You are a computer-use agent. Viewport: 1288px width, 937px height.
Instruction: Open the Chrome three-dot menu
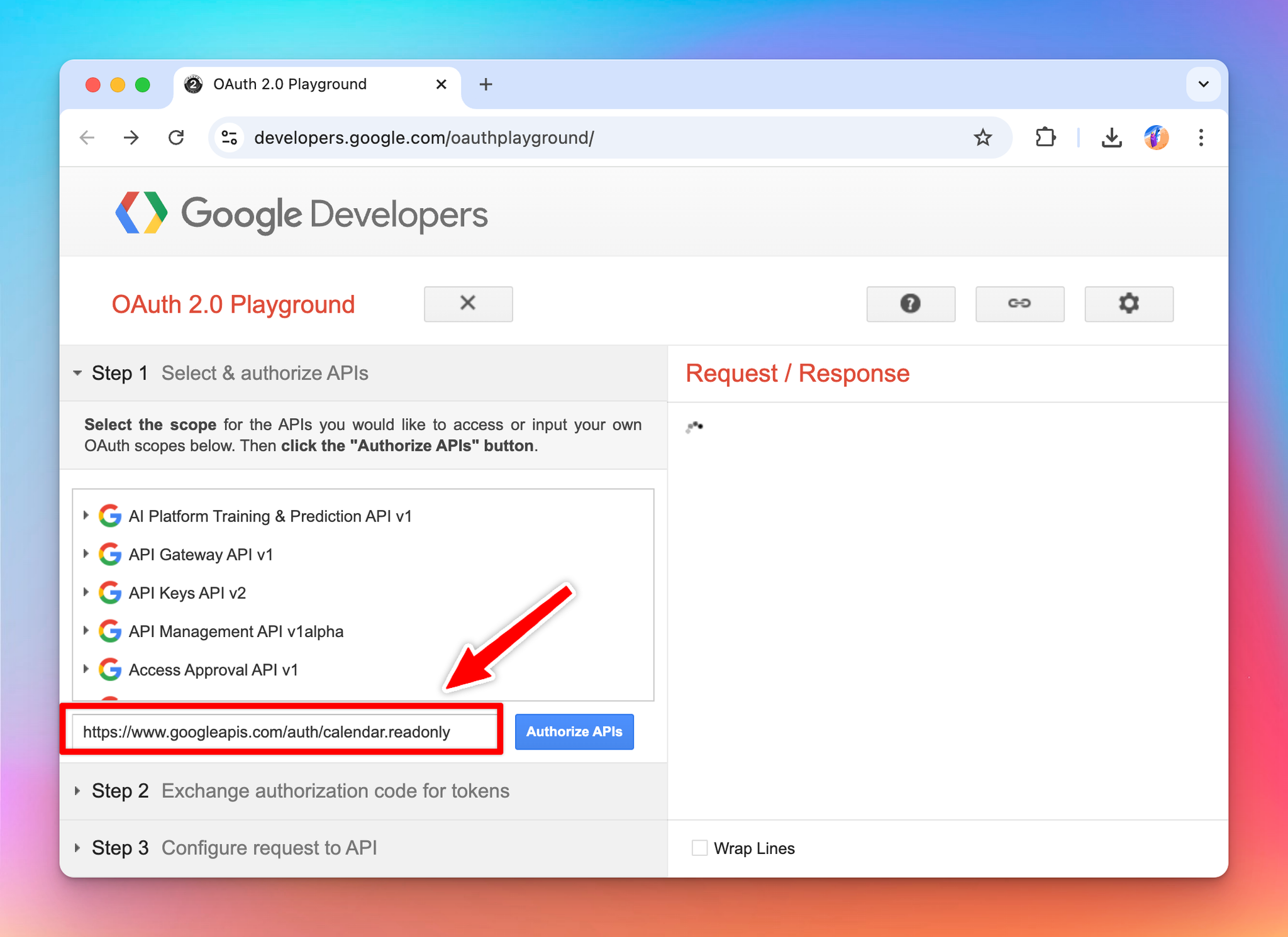1201,138
